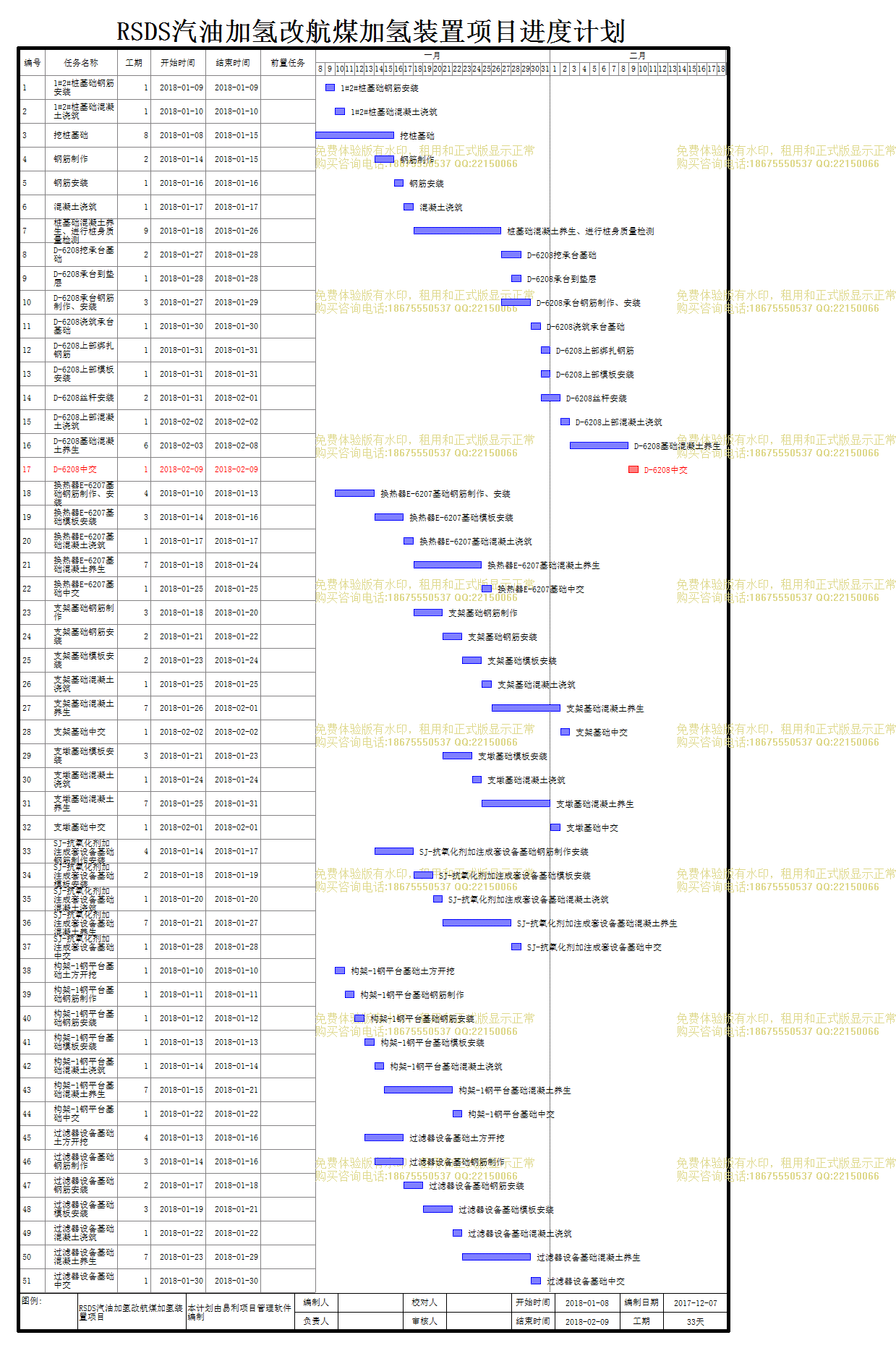Select start date 2018-01-30 in row 51
This screenshot has width=896, height=1348.
[x=182, y=1281]
